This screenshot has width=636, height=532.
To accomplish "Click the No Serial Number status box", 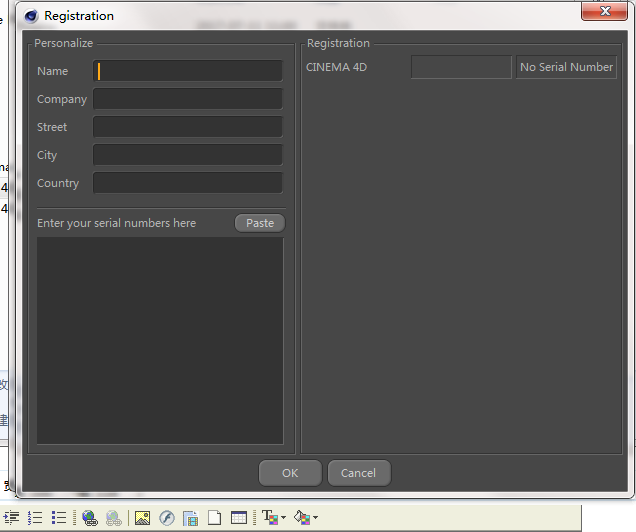I will pos(566,67).
